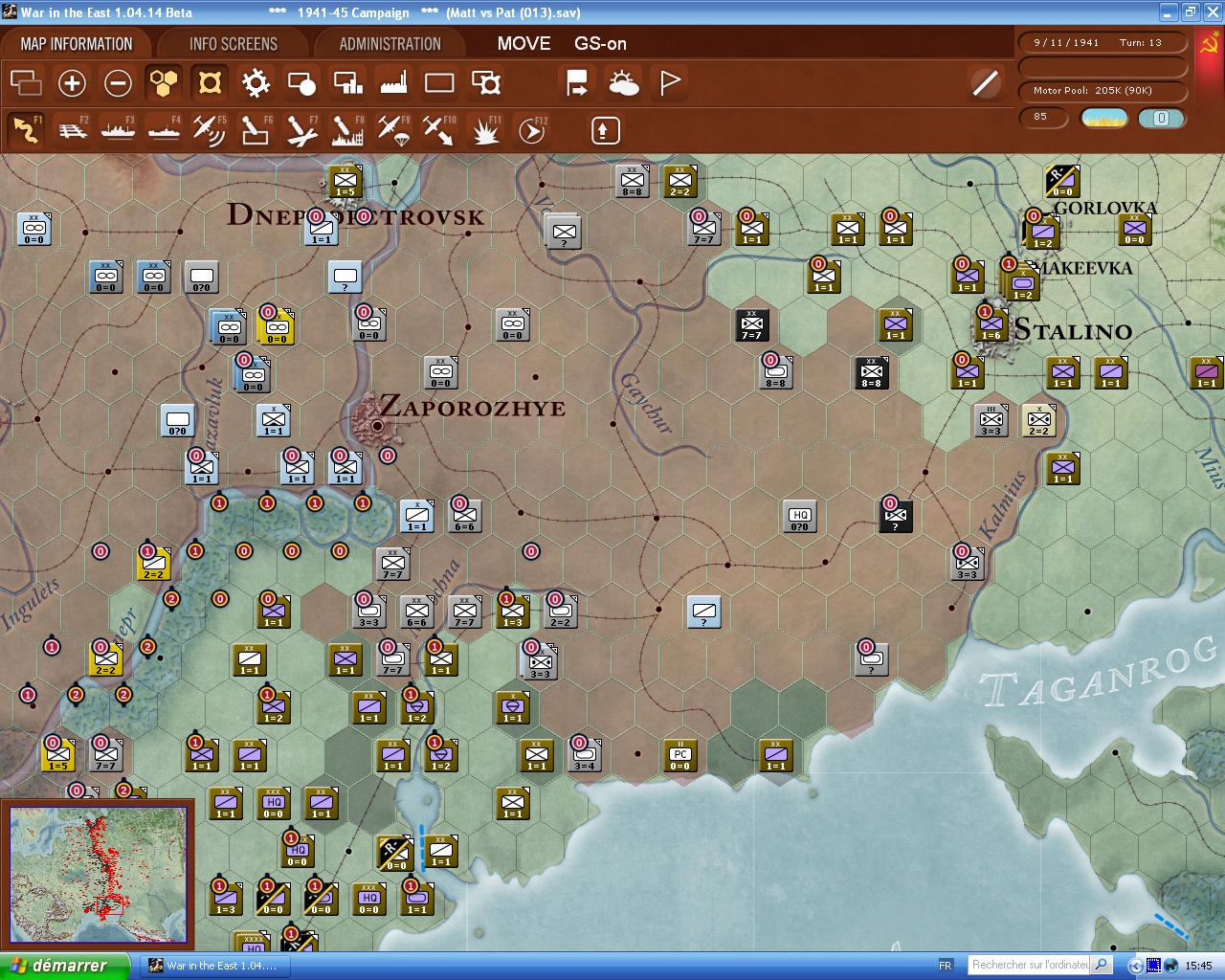Viewport: 1225px width, 980px height.
Task: Open the MAP INFORMATION tab
Action: (x=77, y=44)
